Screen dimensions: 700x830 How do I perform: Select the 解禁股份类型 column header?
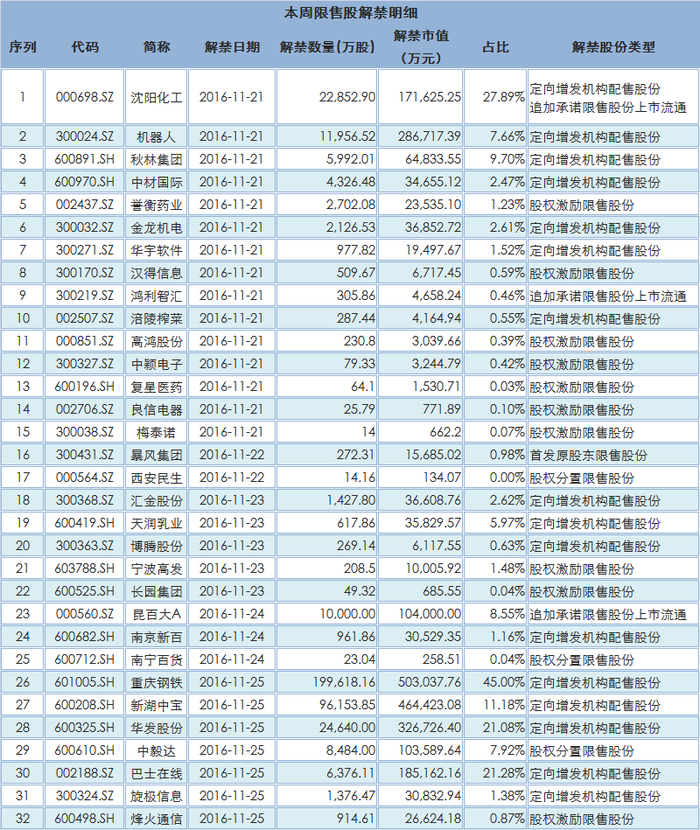click(x=613, y=47)
